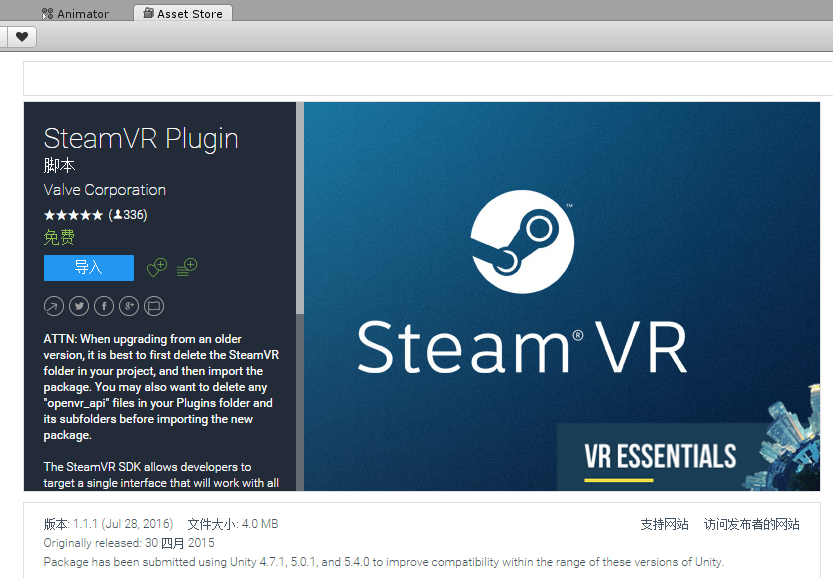Click the 免费 price label
Viewport: 833px width, 578px height.
point(59,237)
